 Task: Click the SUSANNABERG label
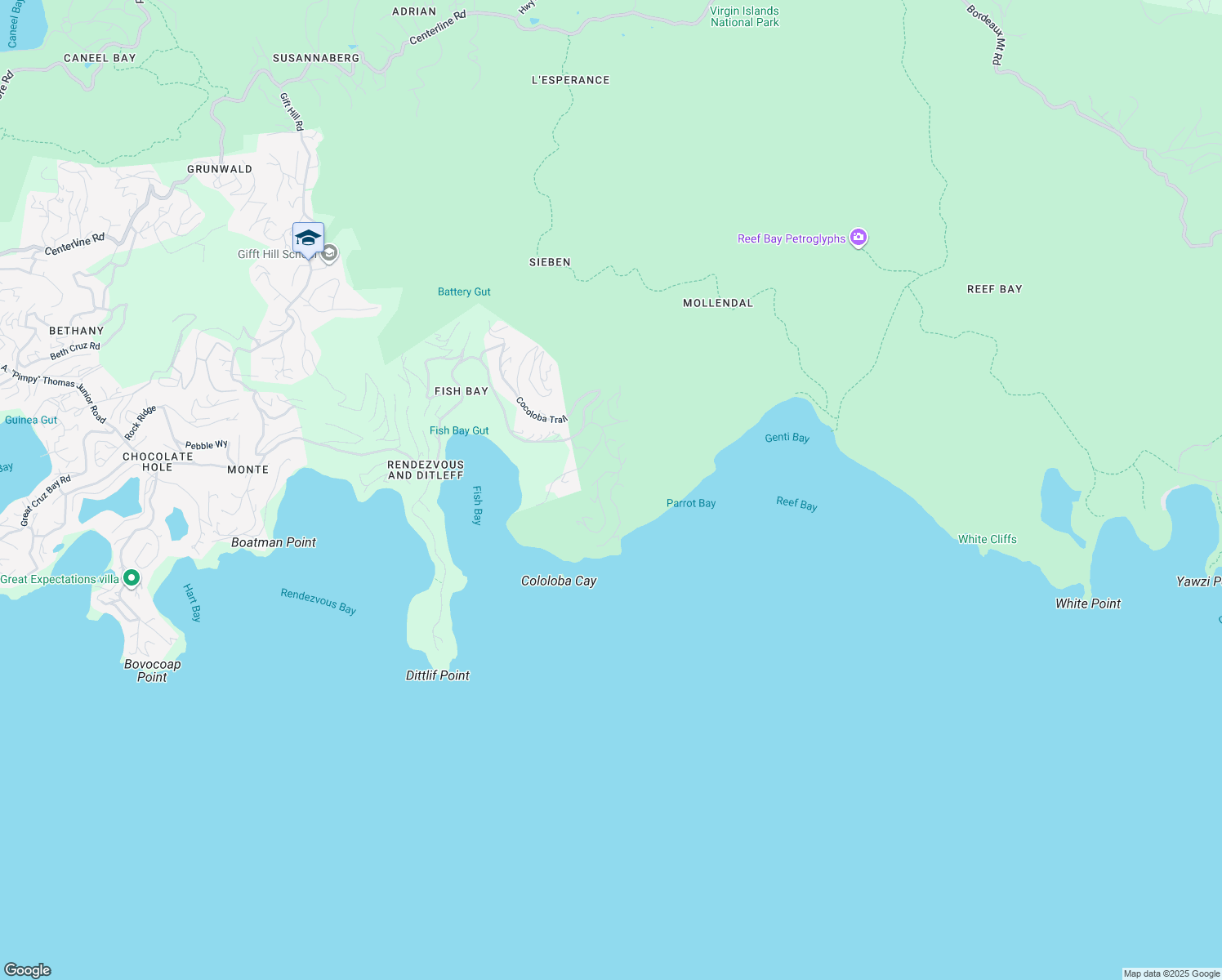[x=316, y=58]
